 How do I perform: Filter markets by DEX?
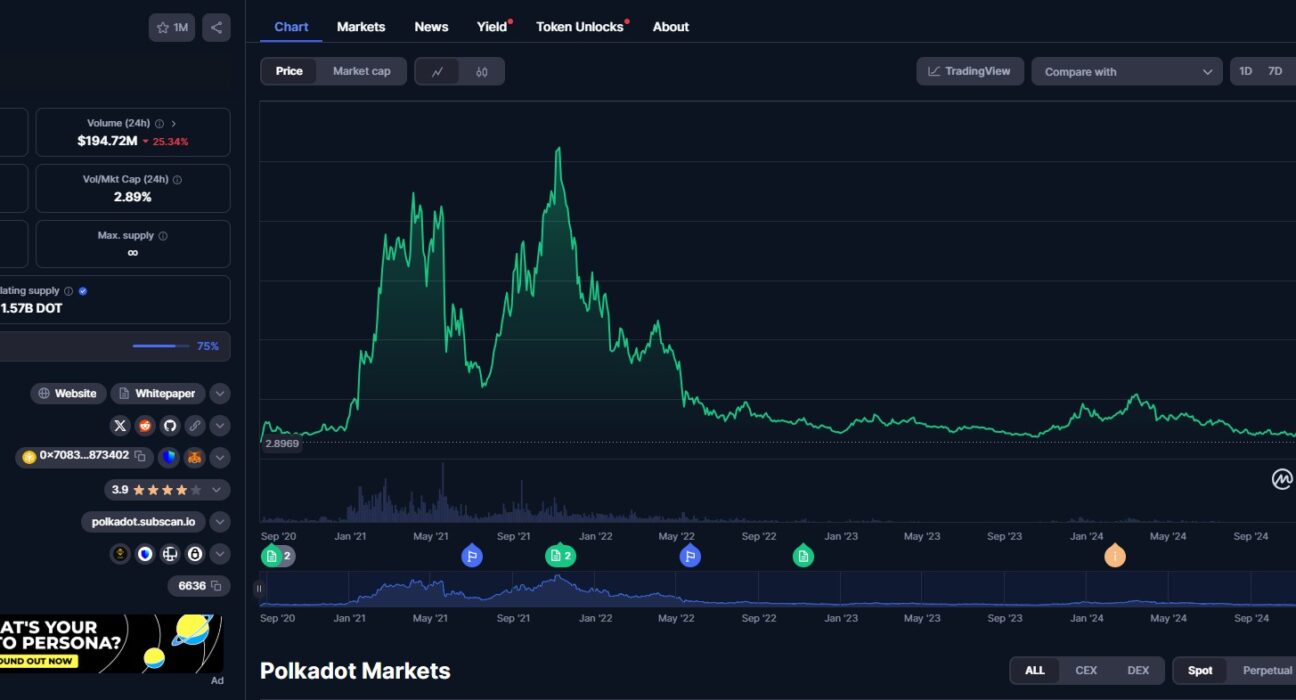pos(1138,670)
